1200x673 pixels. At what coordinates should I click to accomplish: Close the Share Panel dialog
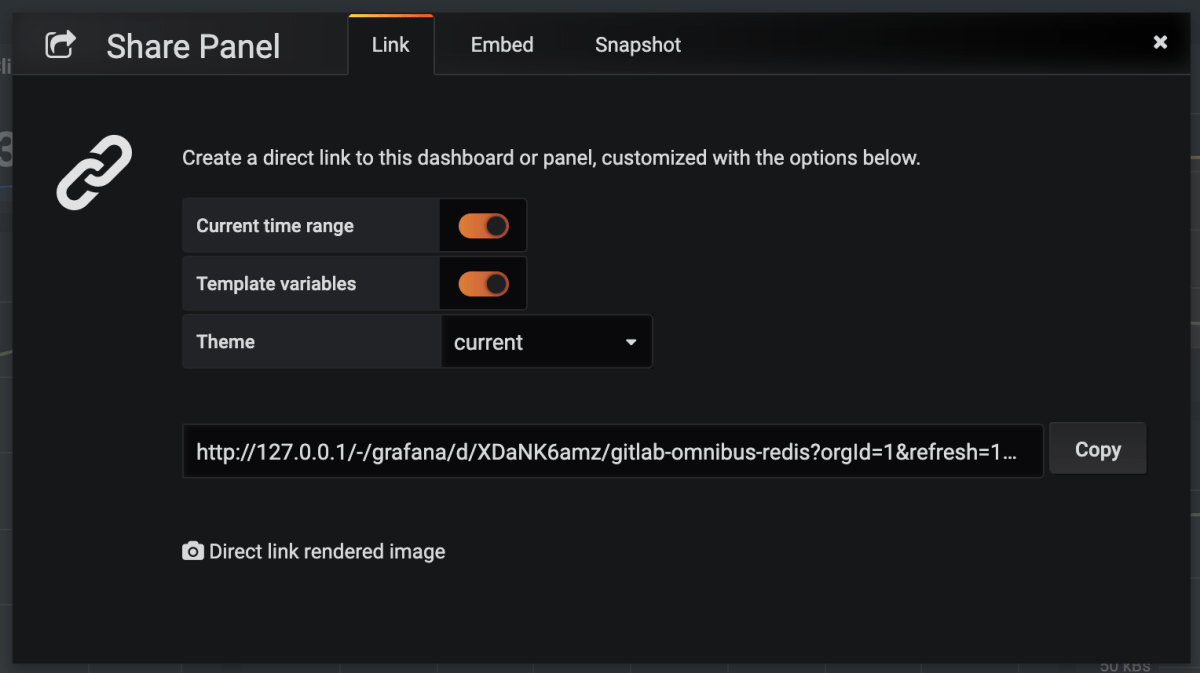(1160, 42)
